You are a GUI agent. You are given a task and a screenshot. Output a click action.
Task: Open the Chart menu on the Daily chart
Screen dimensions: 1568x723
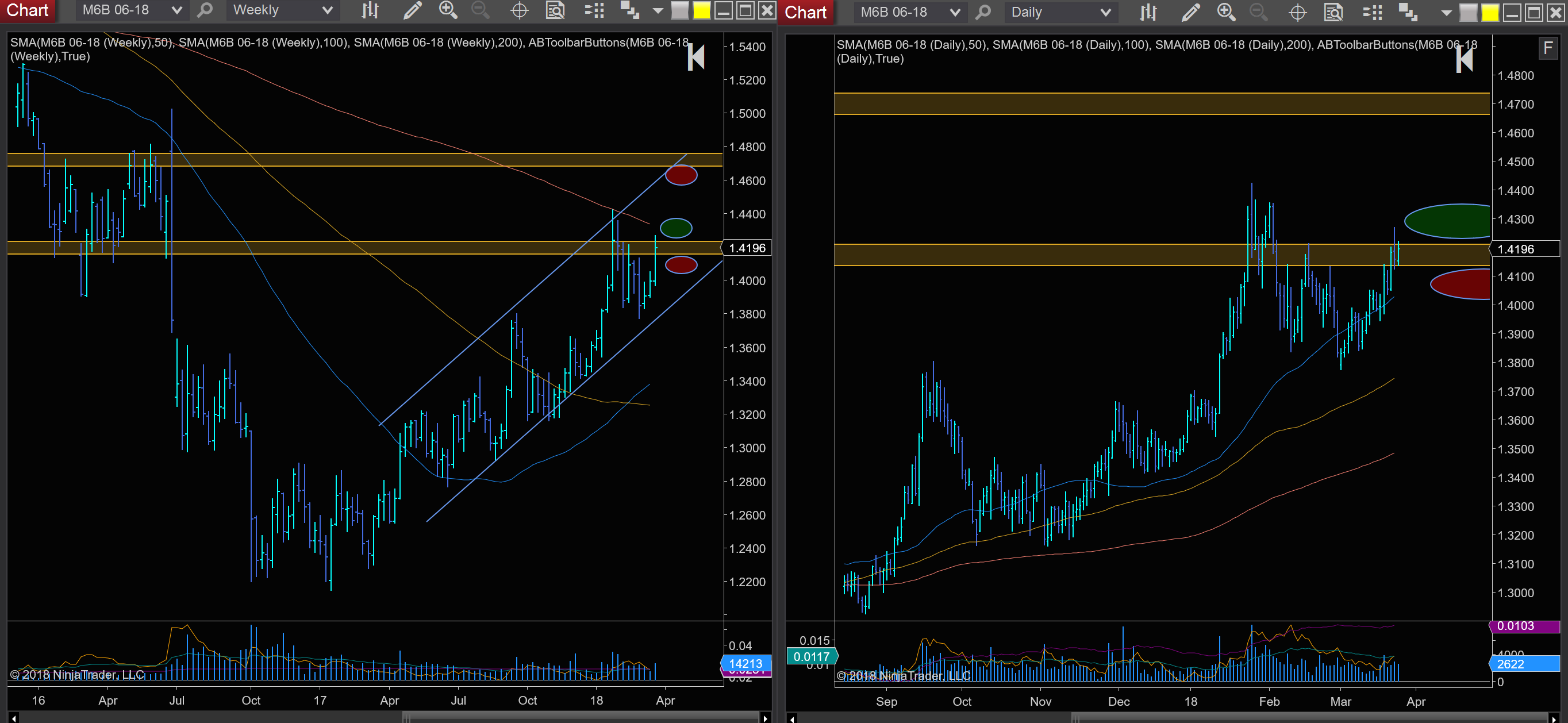click(x=805, y=12)
